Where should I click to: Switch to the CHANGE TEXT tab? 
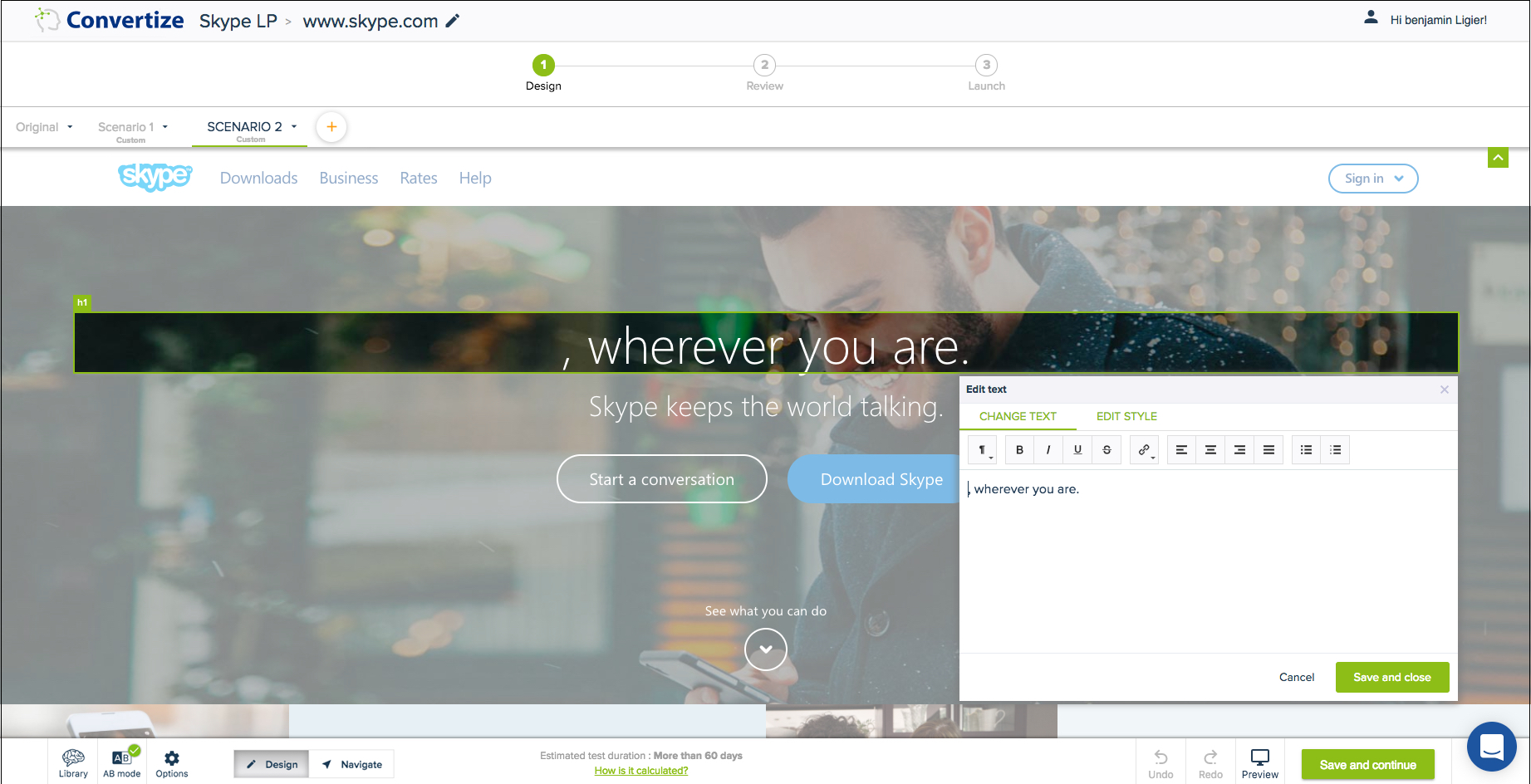[x=1018, y=416]
